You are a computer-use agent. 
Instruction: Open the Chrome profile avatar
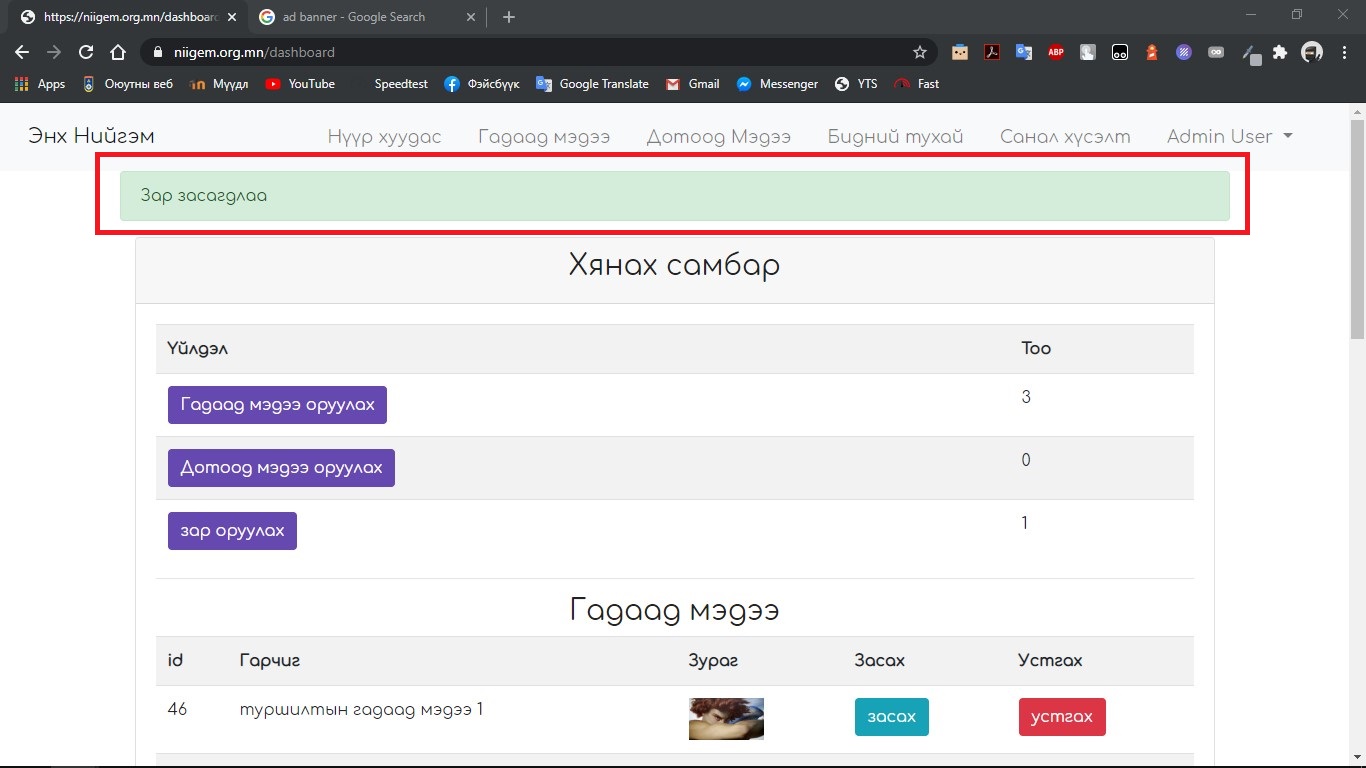click(x=1311, y=52)
